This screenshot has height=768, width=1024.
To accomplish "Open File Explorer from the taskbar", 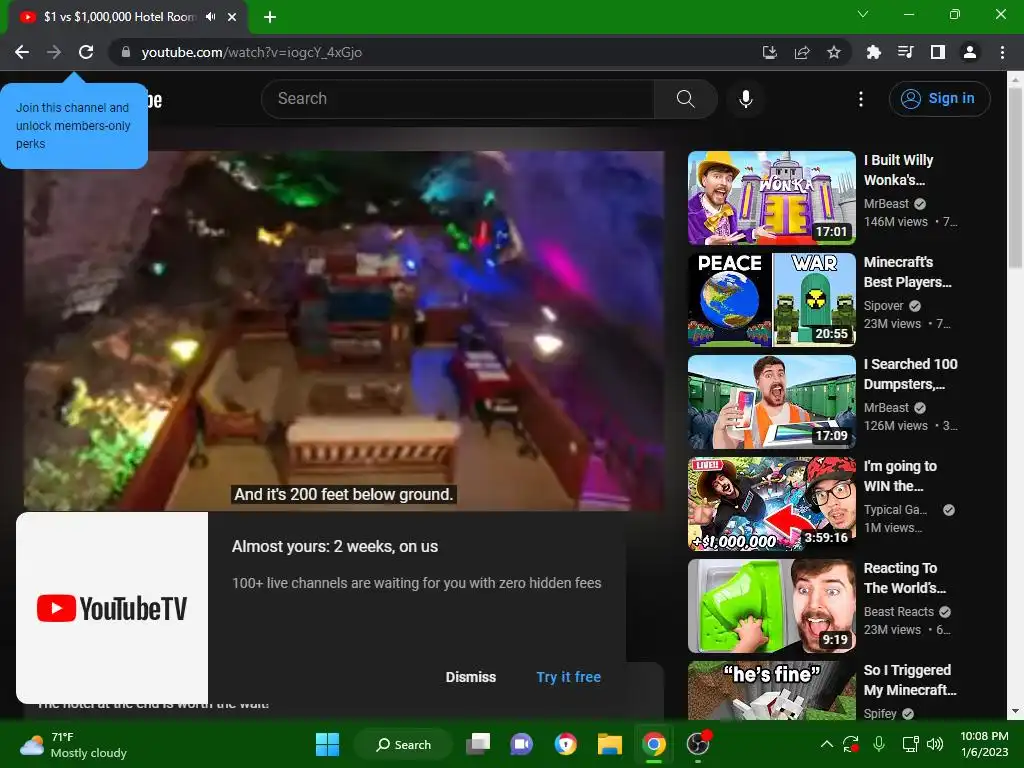I will (x=609, y=744).
